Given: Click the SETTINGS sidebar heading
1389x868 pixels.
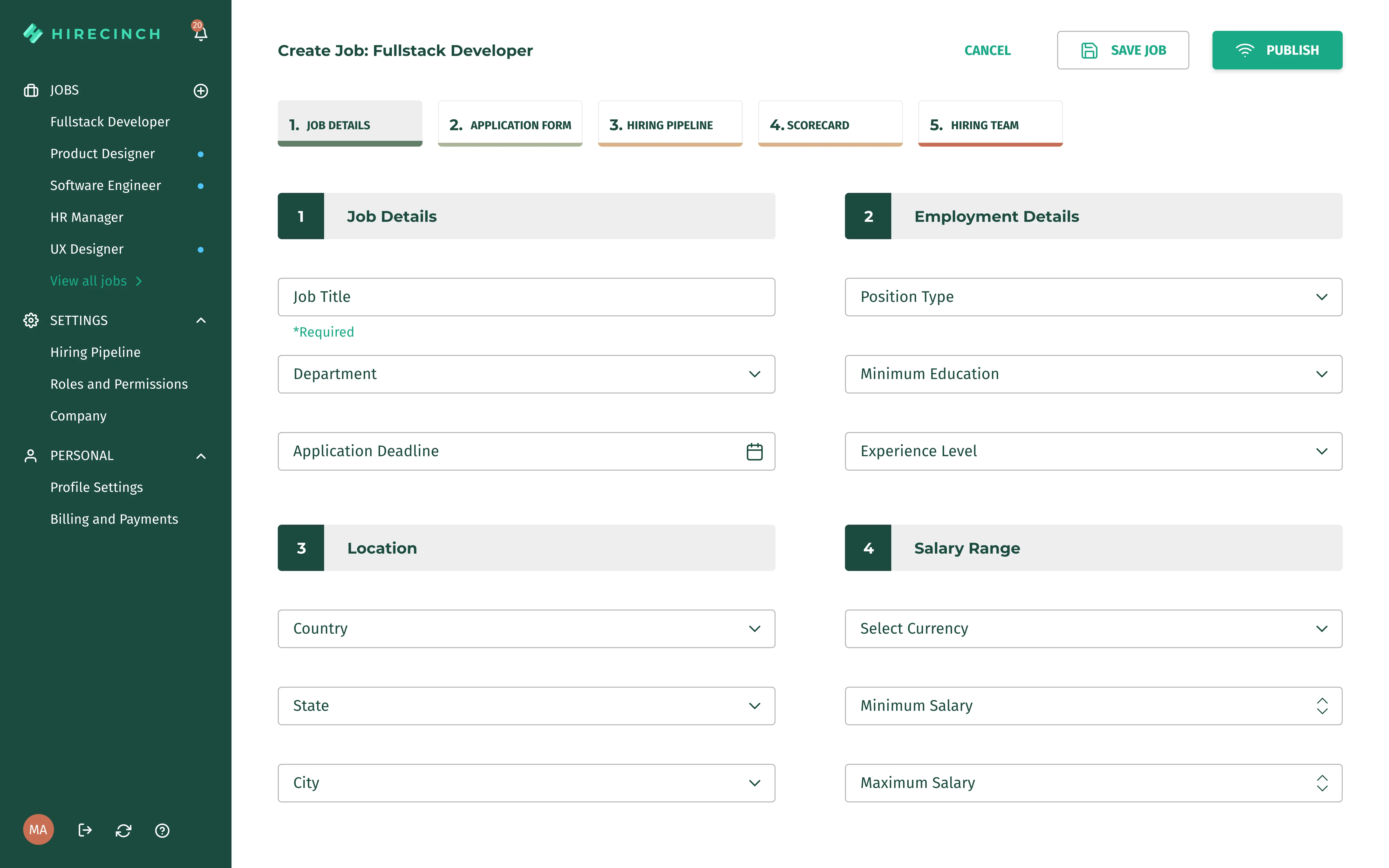Looking at the screenshot, I should (79, 320).
